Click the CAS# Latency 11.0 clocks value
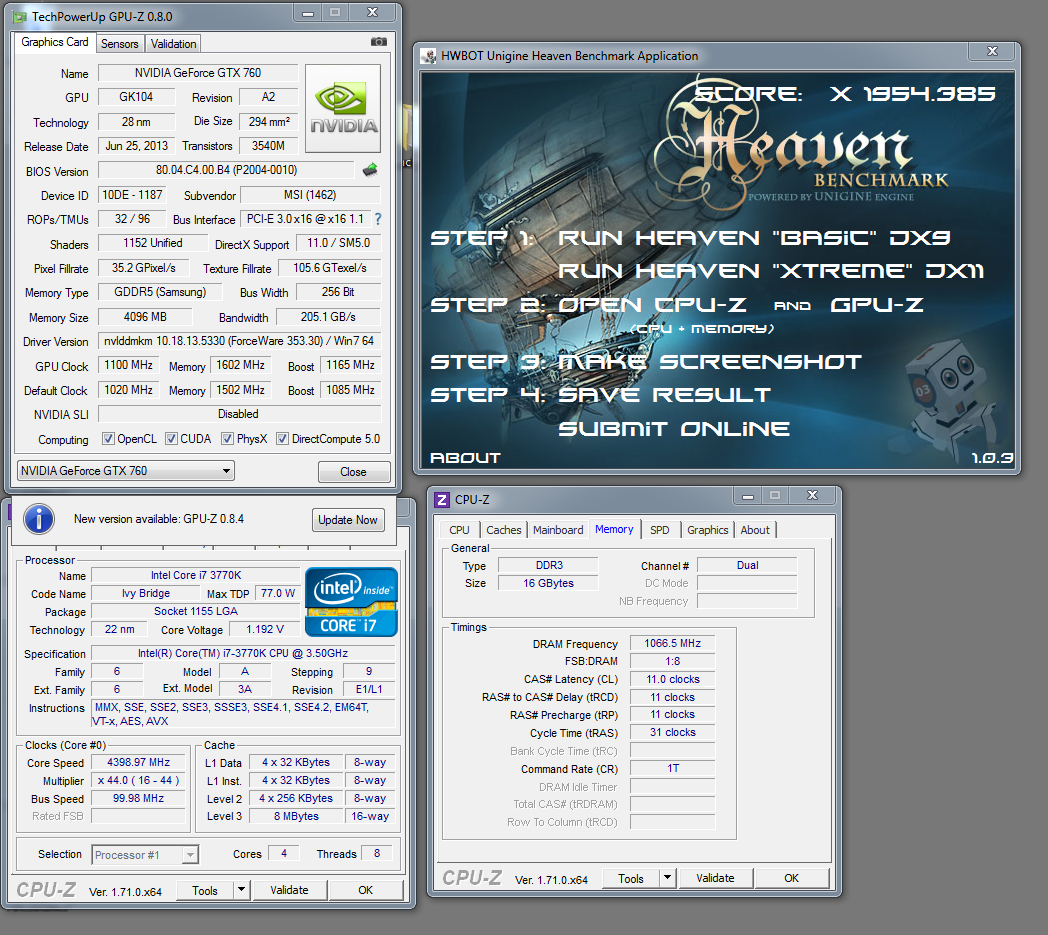 (672, 679)
